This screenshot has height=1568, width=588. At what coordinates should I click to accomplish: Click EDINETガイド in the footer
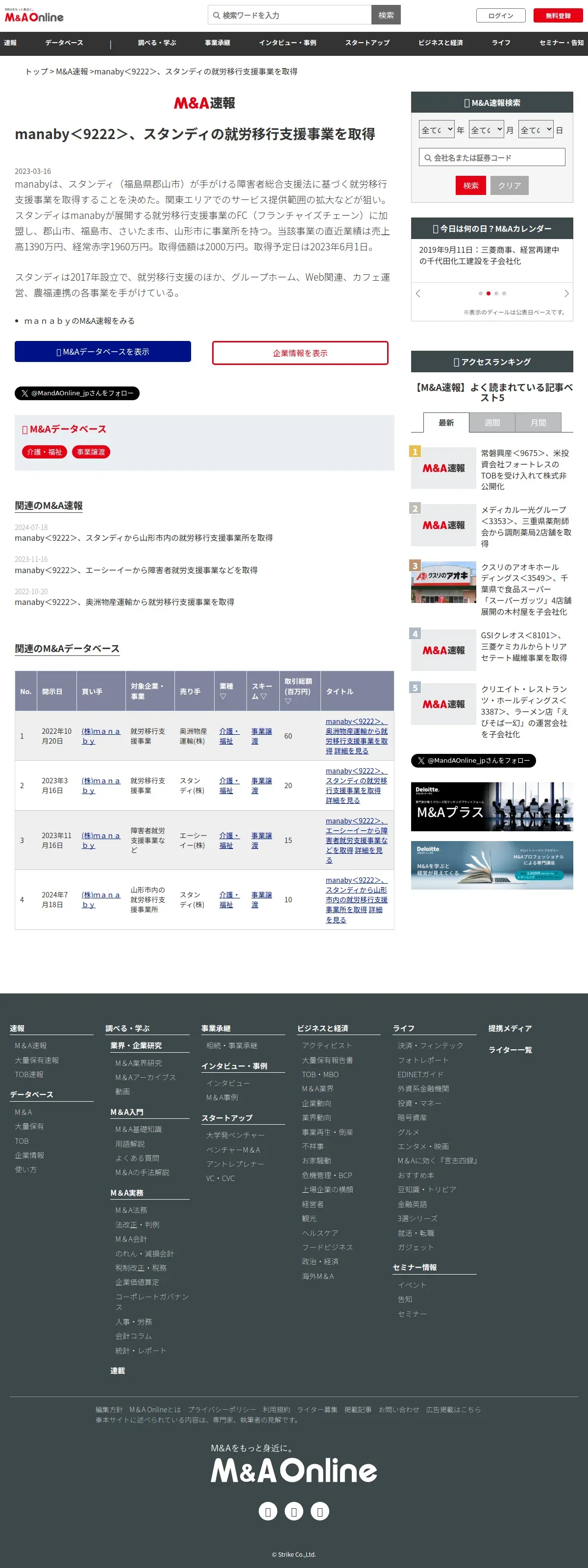420,1075
